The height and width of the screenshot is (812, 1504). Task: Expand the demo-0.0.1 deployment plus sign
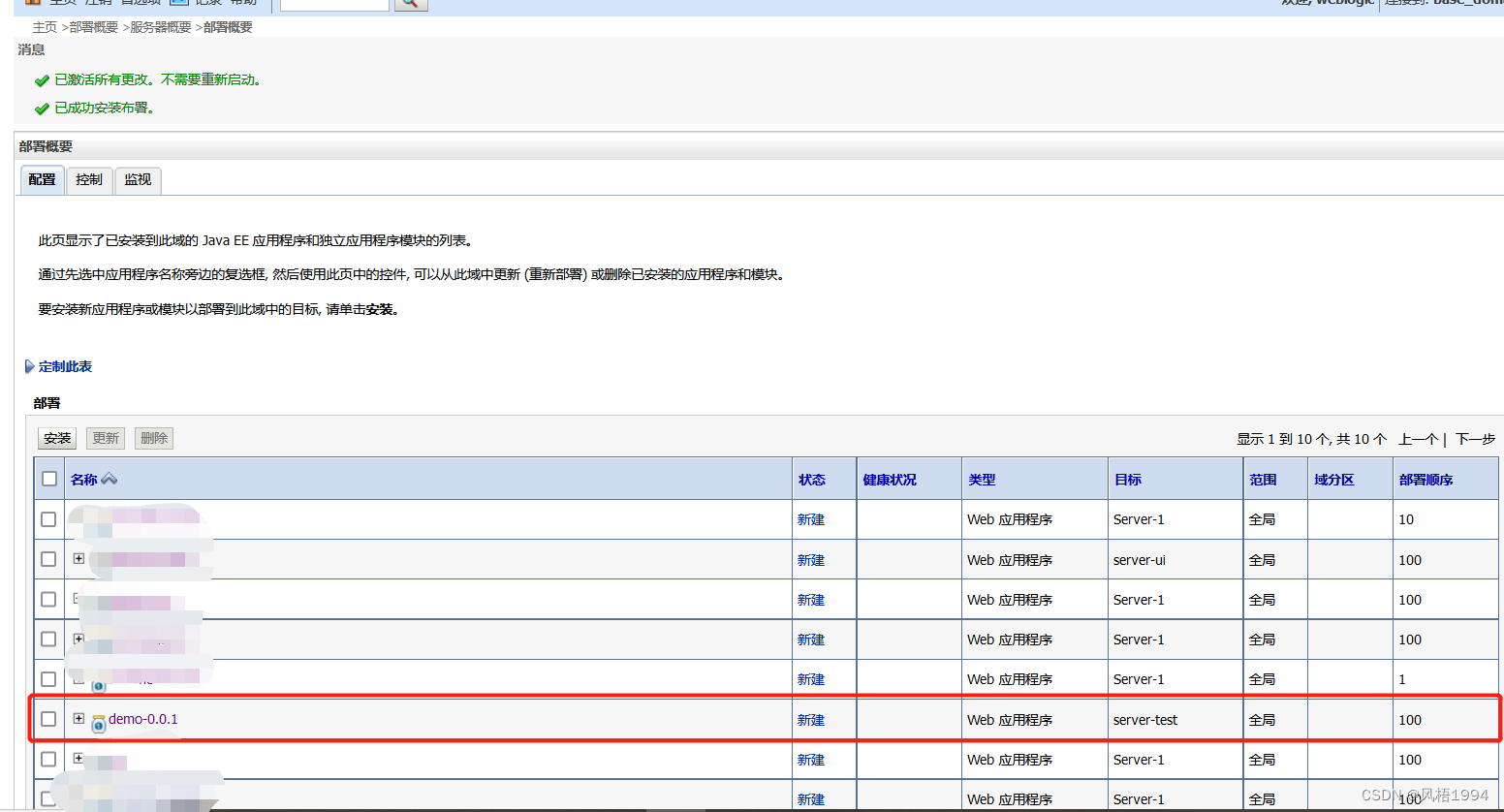point(78,718)
